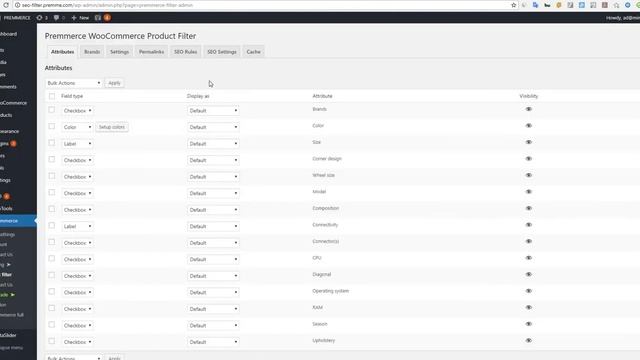Check the checkbox for the Brands row
Screen dimensions: 640x360
click(51, 110)
